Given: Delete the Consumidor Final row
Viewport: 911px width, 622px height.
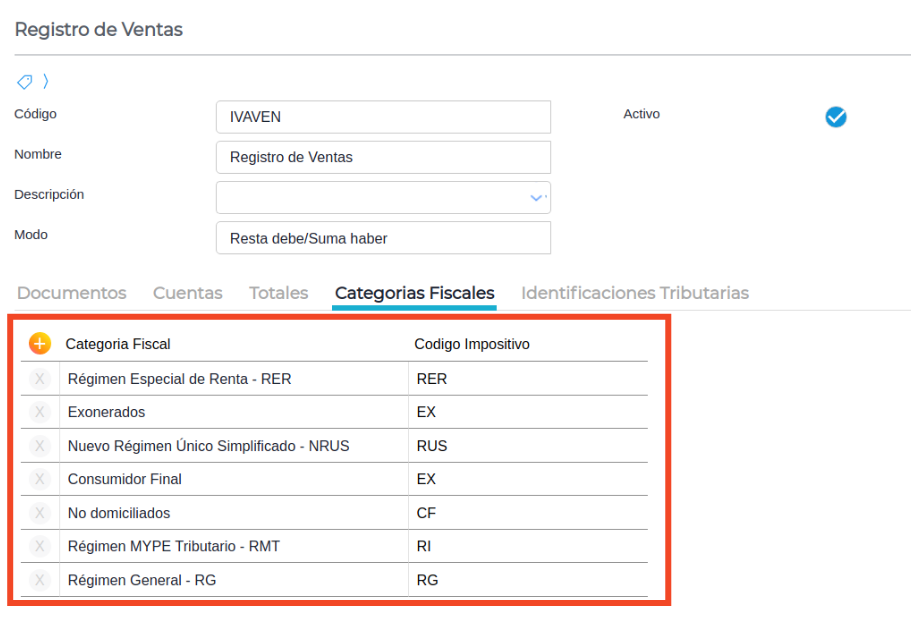Looking at the screenshot, I should click(x=40, y=479).
